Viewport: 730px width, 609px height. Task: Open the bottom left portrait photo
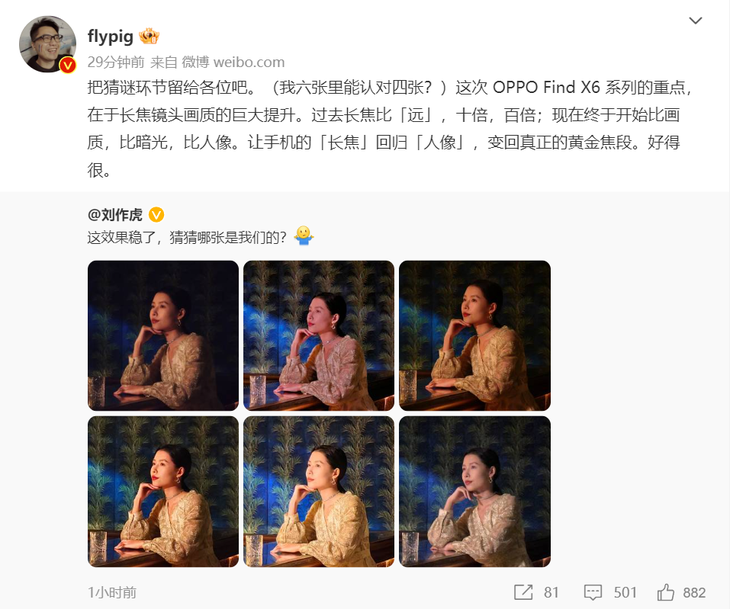(163, 492)
